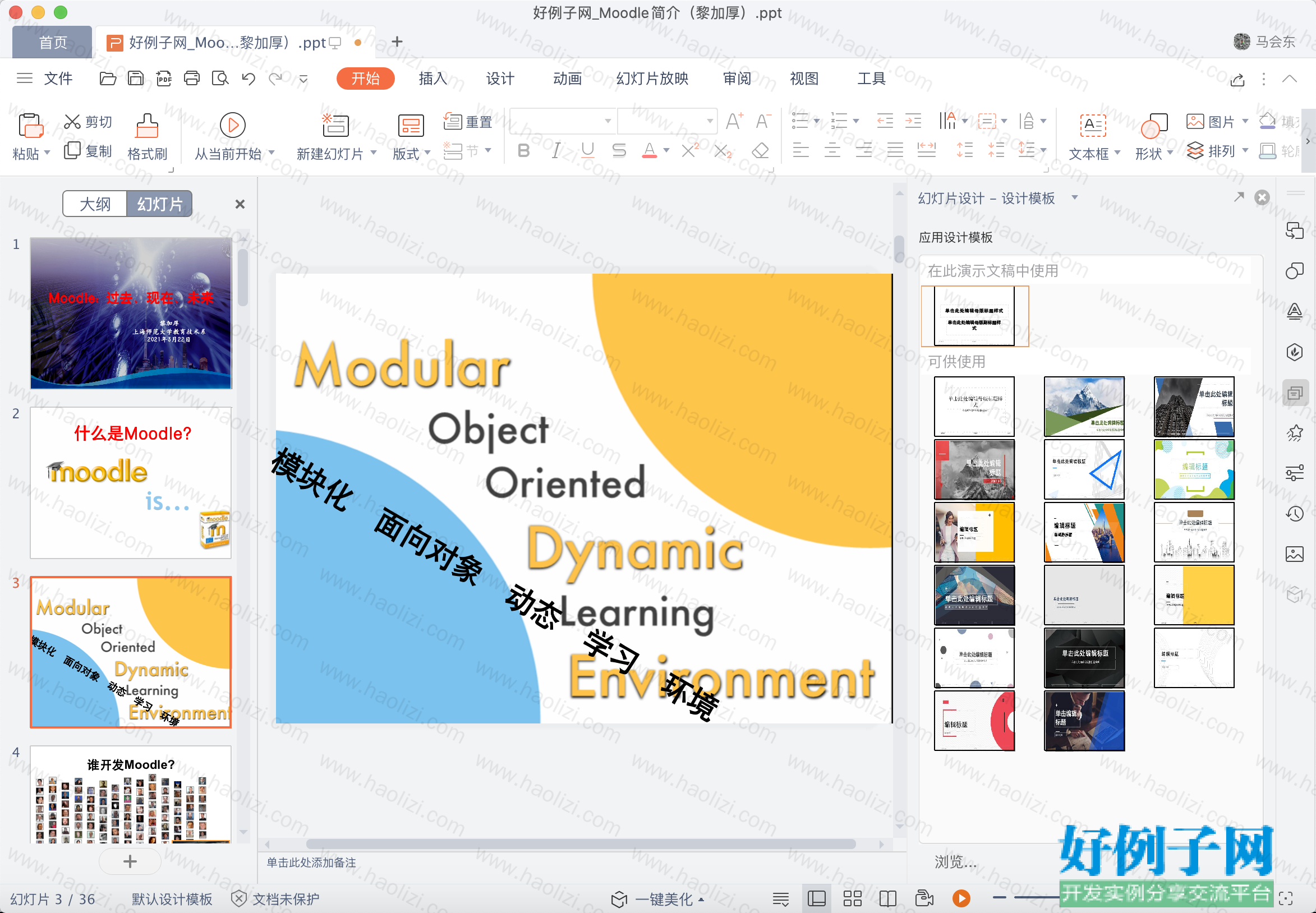Click the share icon at top right
1316x913 pixels.
coord(1237,79)
